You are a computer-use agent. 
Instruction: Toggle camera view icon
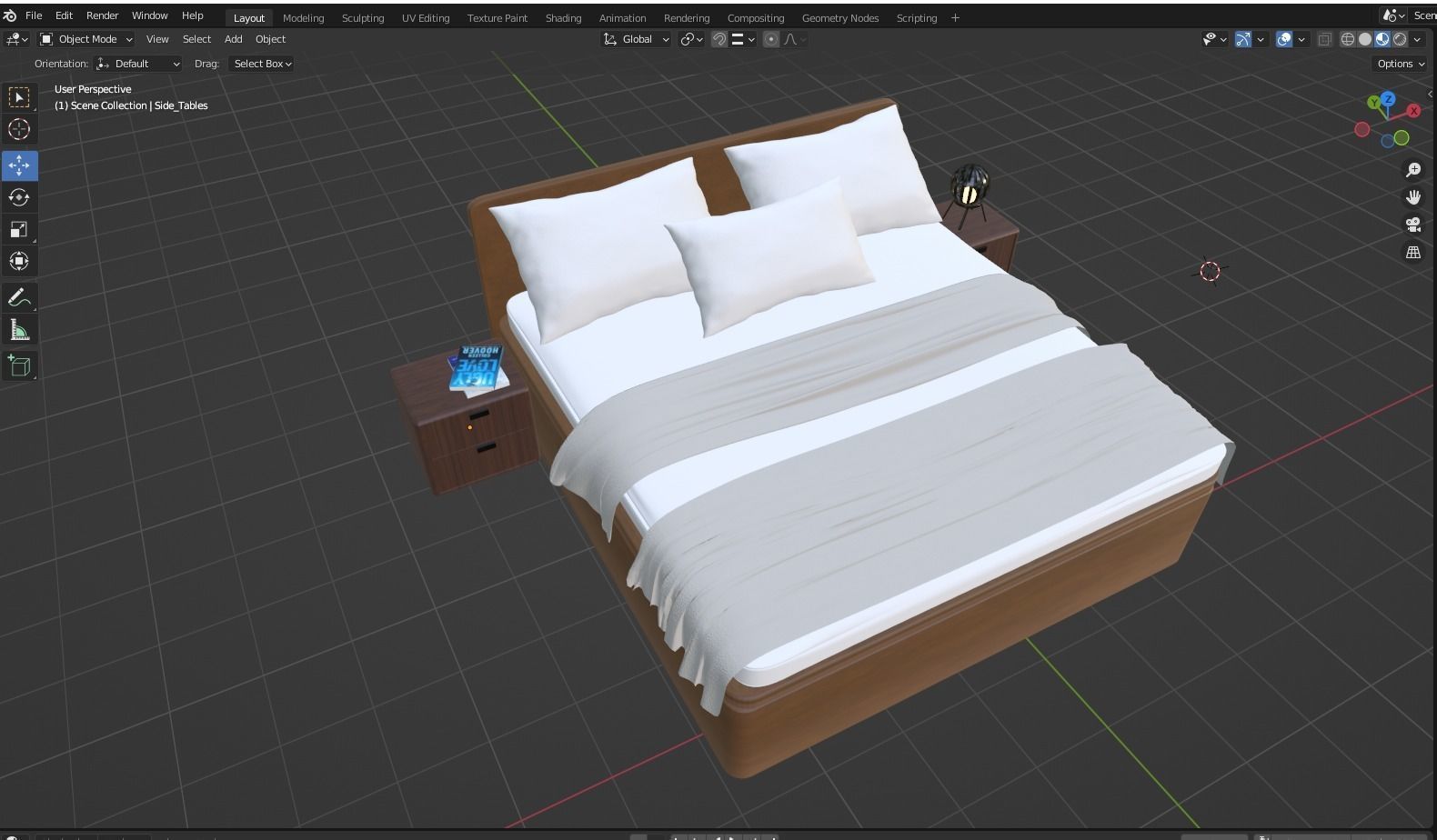tap(1413, 225)
